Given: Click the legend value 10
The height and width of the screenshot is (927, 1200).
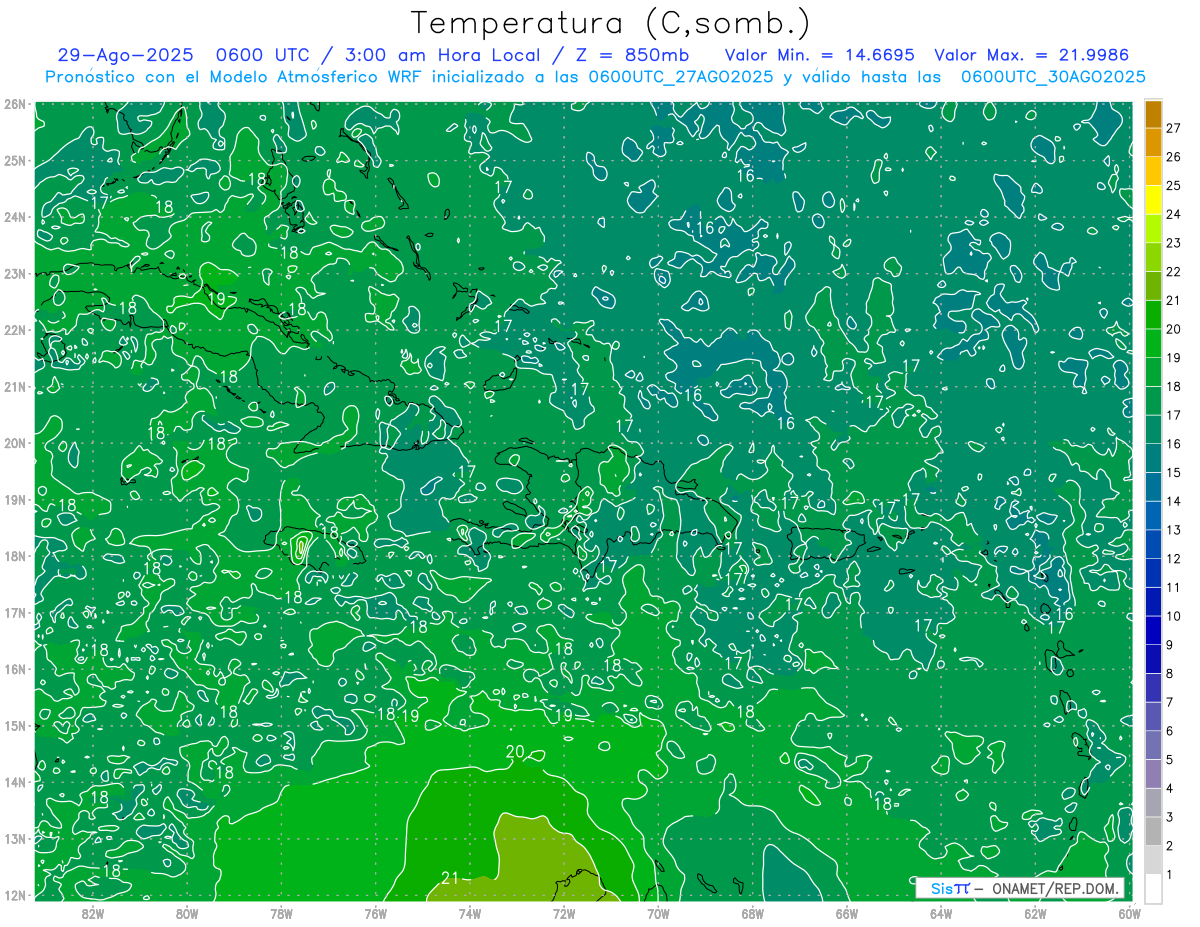Looking at the screenshot, I should 1173,616.
